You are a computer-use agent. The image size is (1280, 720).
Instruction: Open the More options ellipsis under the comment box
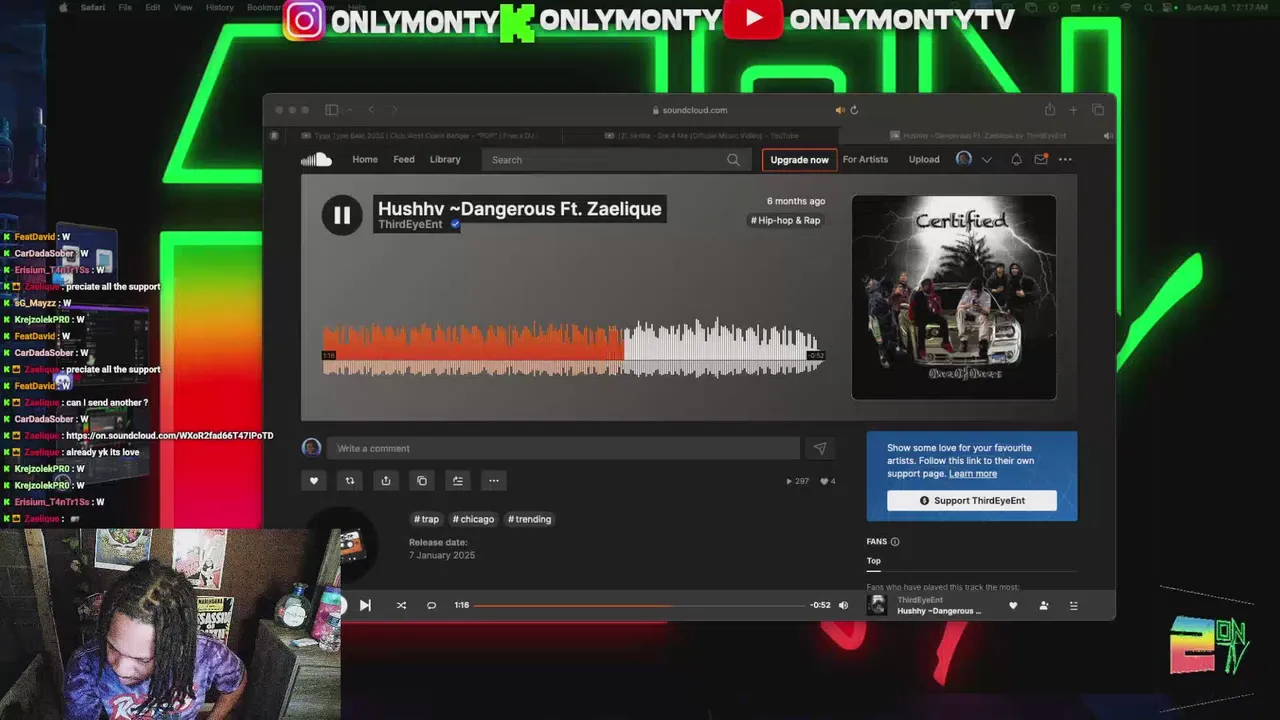point(494,481)
